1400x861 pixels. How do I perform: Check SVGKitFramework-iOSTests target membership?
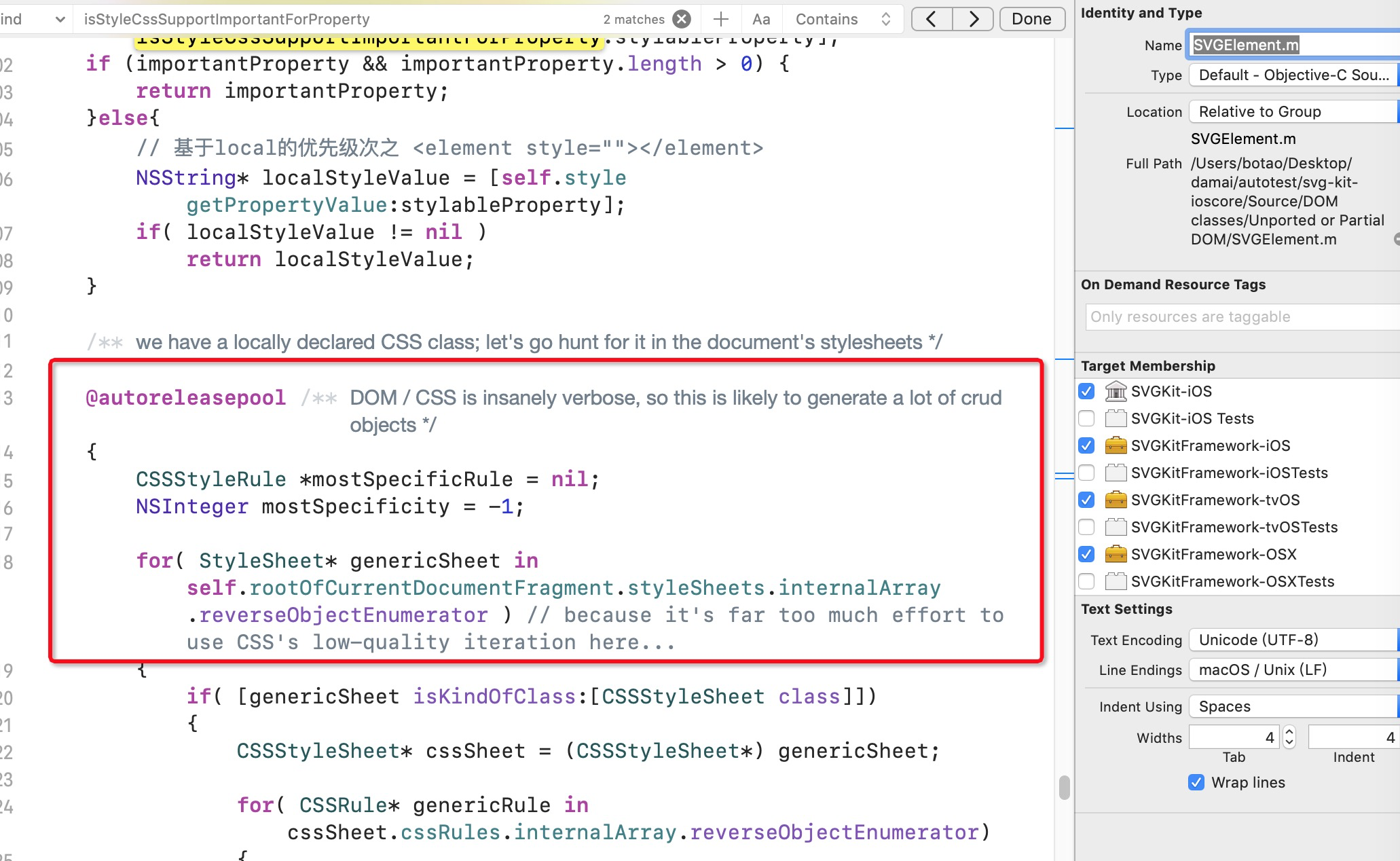coord(1086,473)
